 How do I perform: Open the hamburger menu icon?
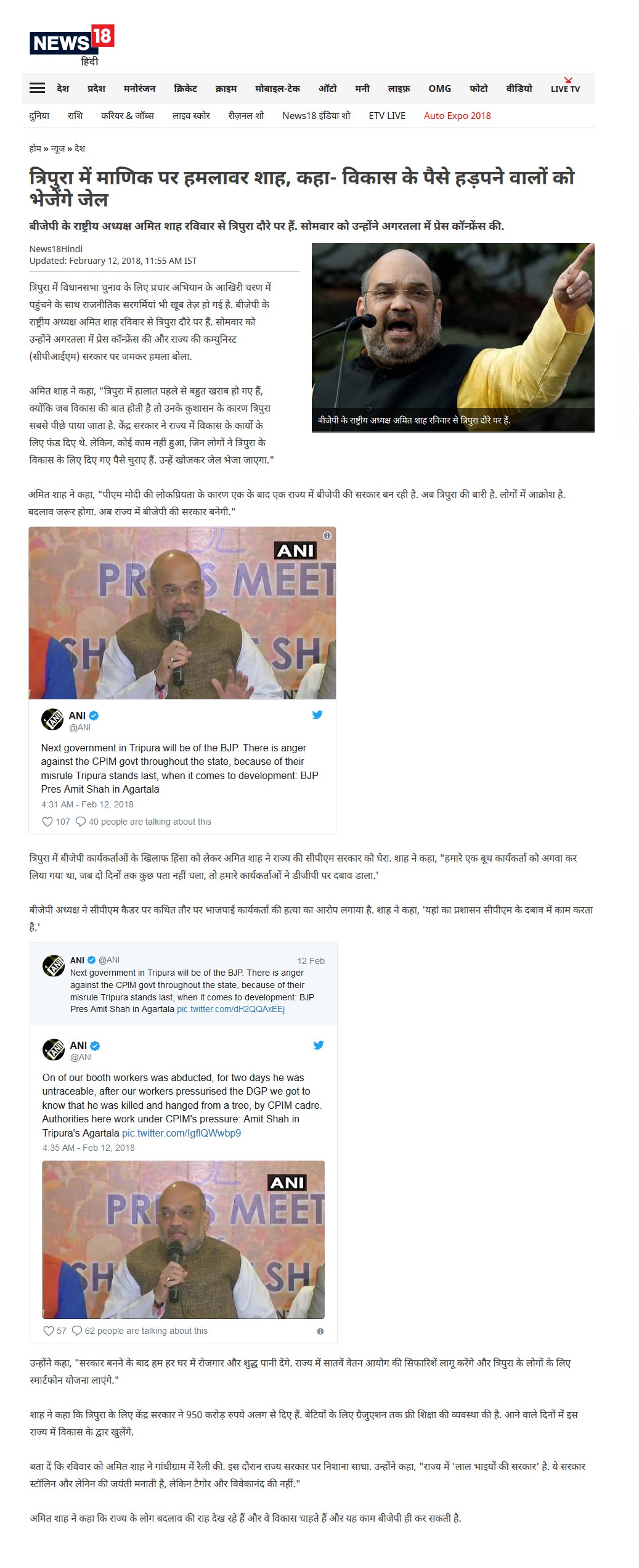point(37,88)
